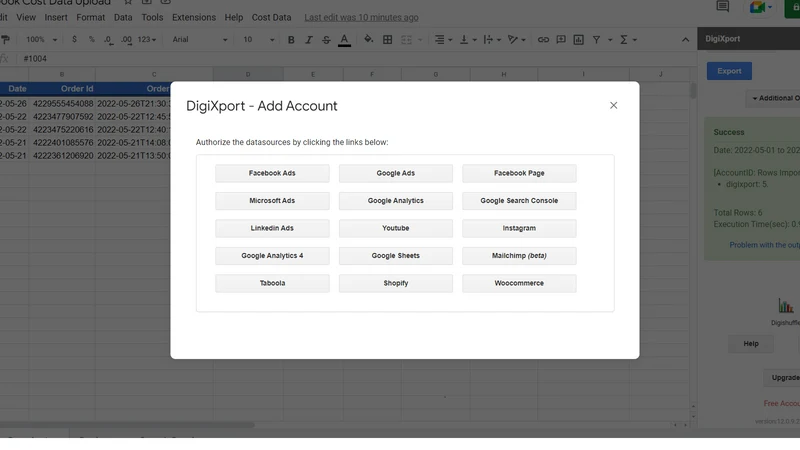Click the formula bar containing #1004
800x450 pixels.
point(357,59)
